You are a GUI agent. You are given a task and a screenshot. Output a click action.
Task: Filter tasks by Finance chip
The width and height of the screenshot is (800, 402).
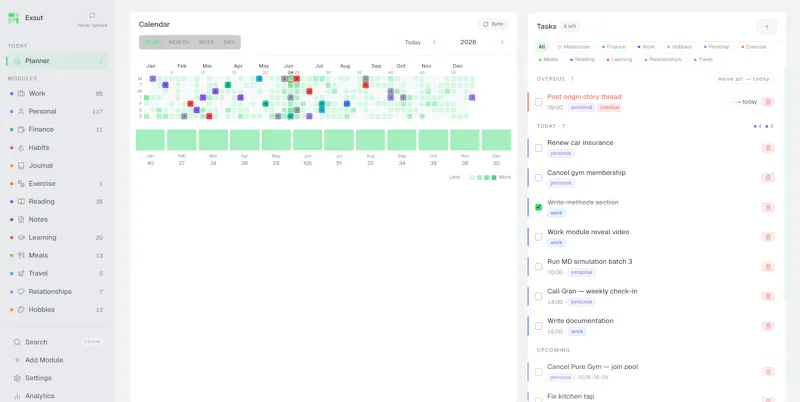[614, 47]
